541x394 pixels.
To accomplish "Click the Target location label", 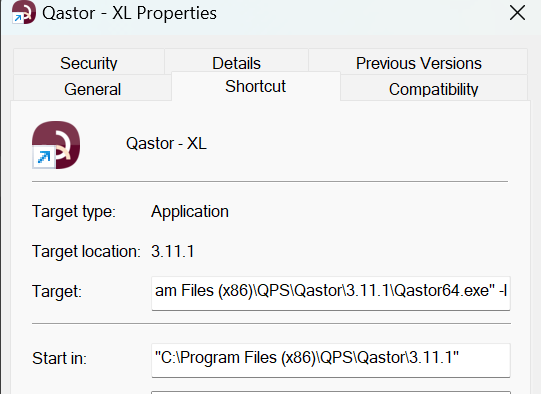I will 86,251.
